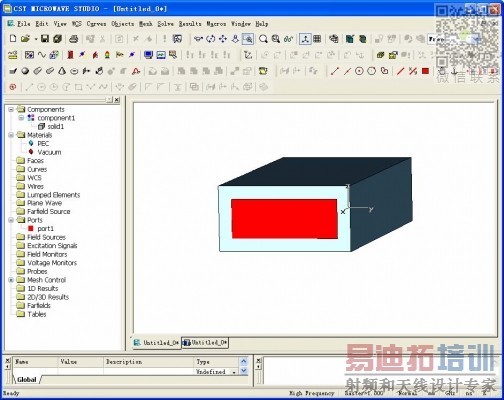Switch to the Global parameter tab

pos(27,380)
